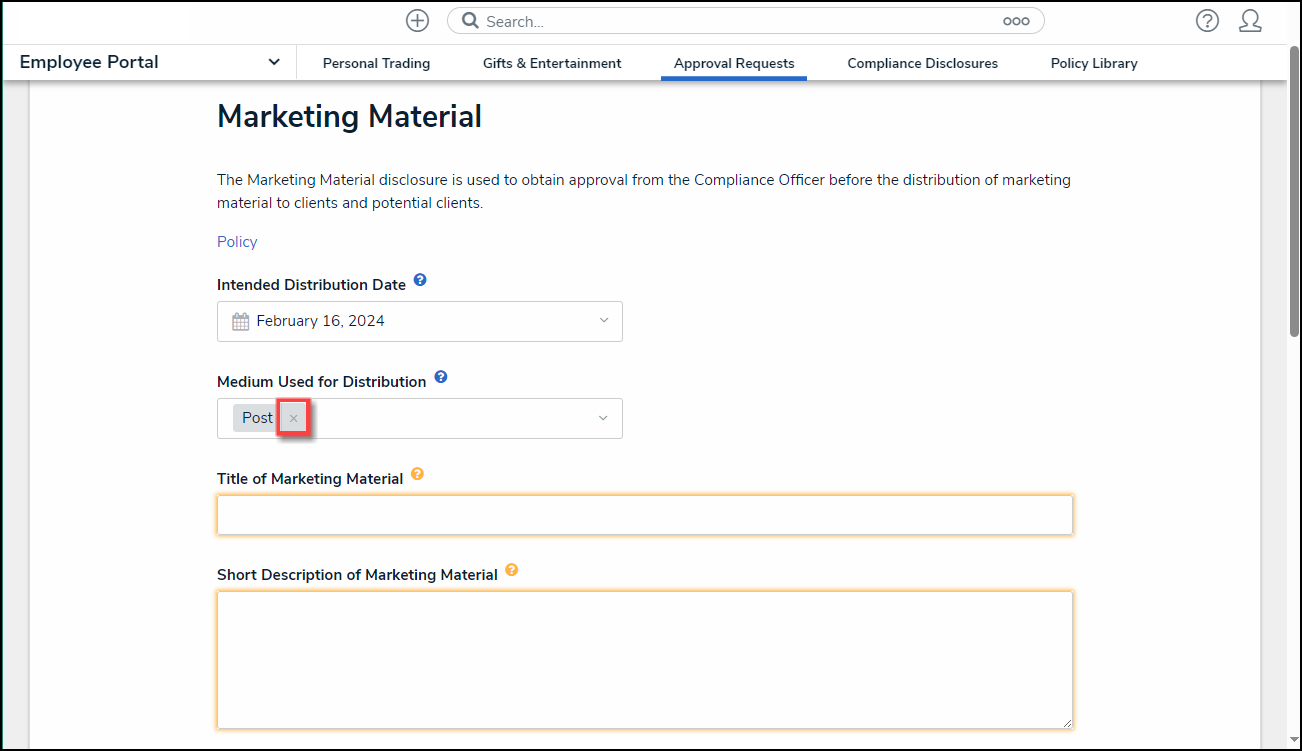Open the user profile icon
The height and width of the screenshot is (751, 1302).
[x=1250, y=21]
